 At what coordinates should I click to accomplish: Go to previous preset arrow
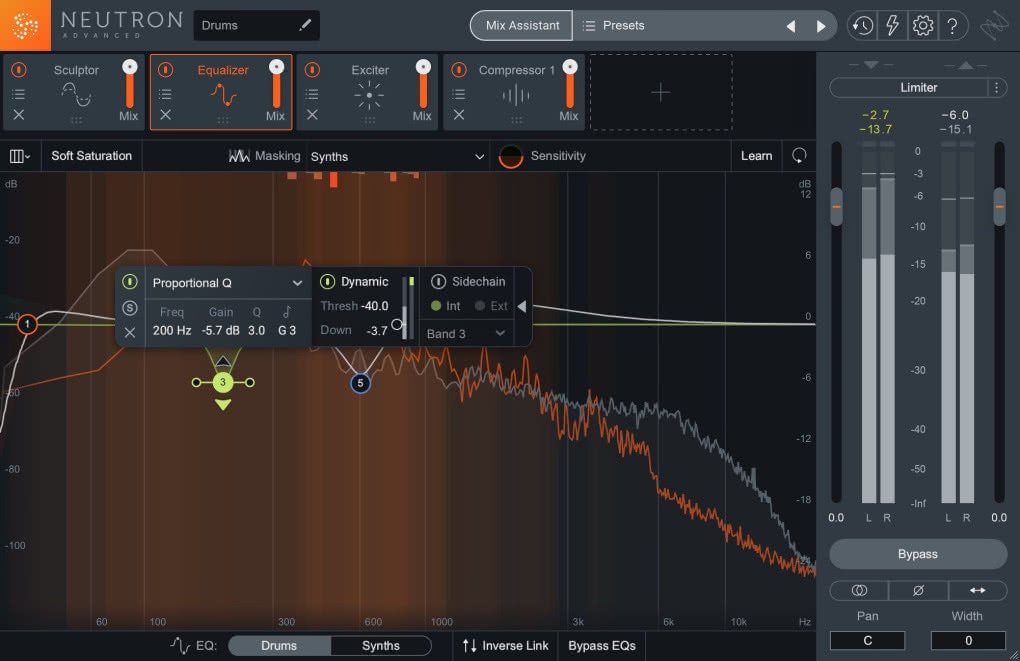click(x=791, y=26)
